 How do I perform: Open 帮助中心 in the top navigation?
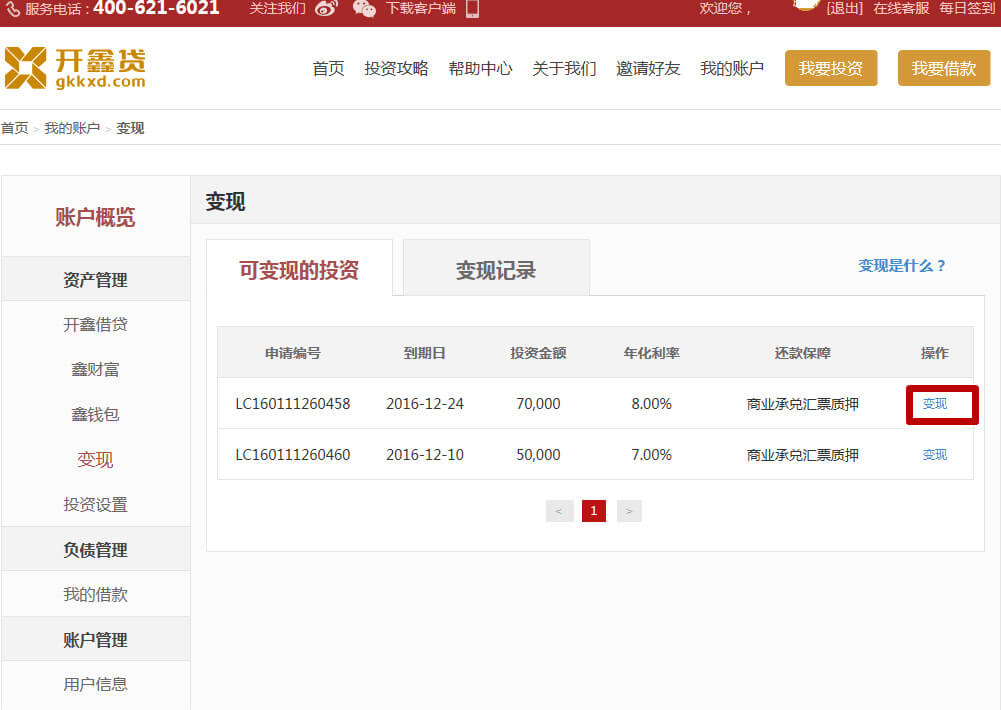tap(480, 68)
